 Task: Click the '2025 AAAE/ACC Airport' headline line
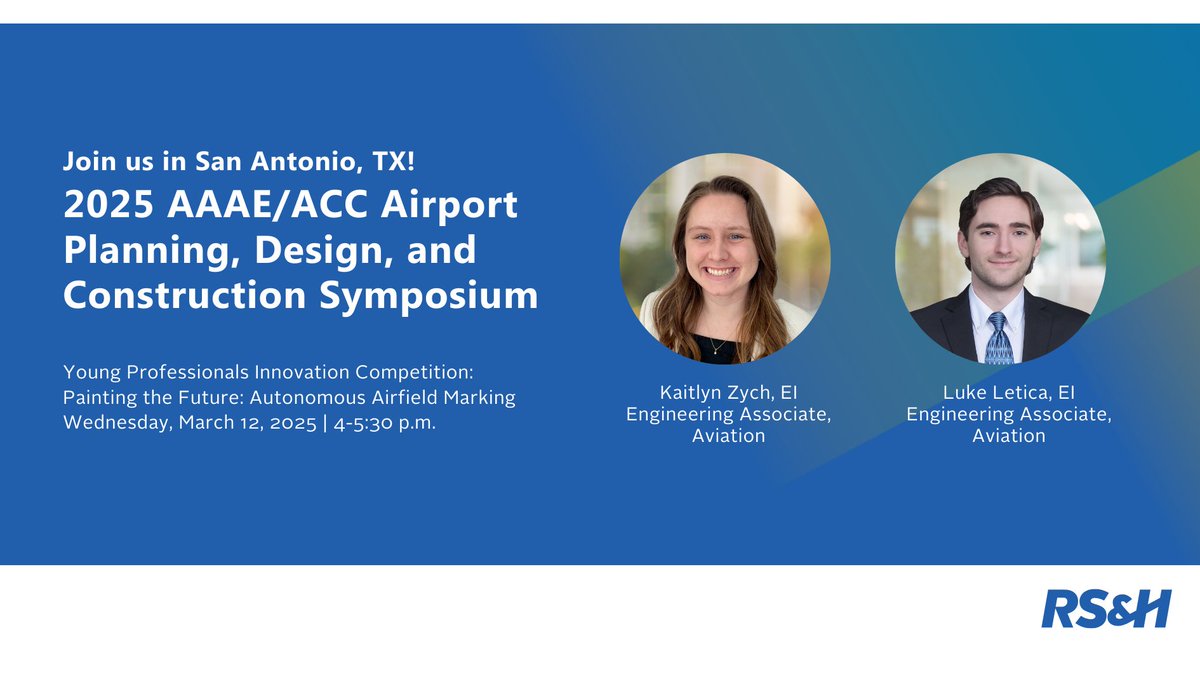tap(291, 206)
